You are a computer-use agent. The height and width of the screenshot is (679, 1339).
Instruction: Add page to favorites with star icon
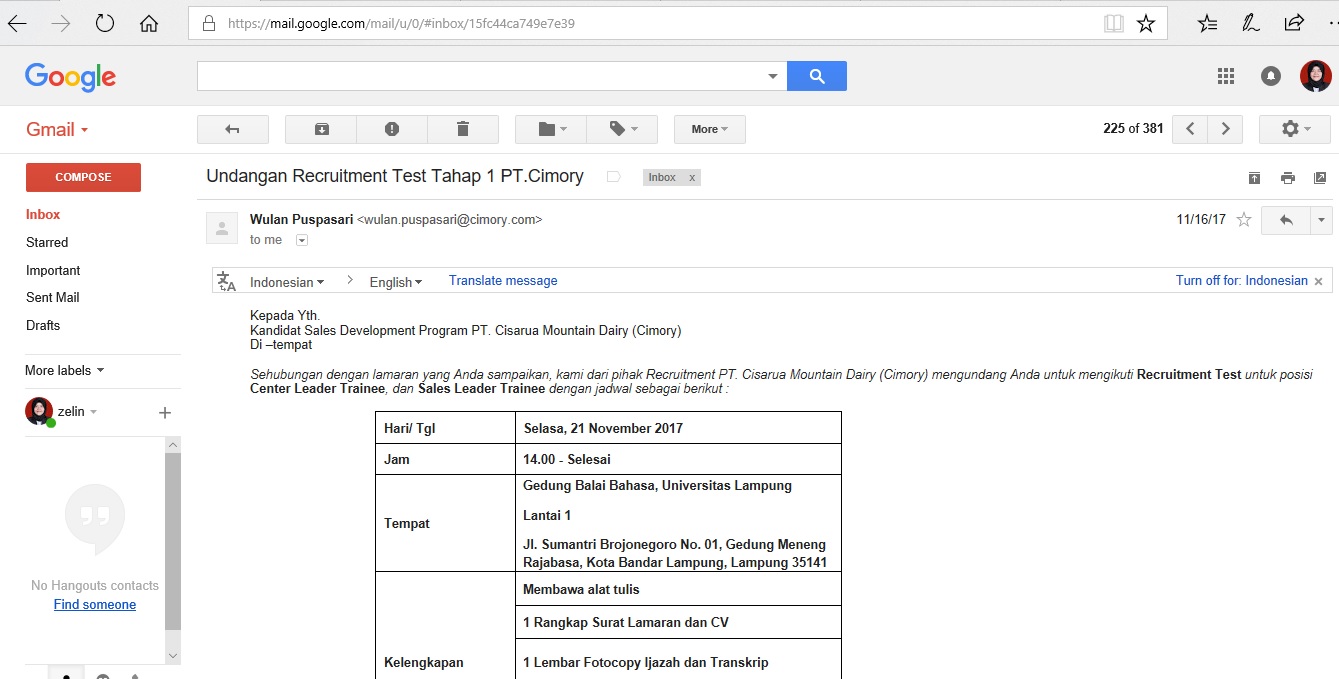pos(1146,23)
